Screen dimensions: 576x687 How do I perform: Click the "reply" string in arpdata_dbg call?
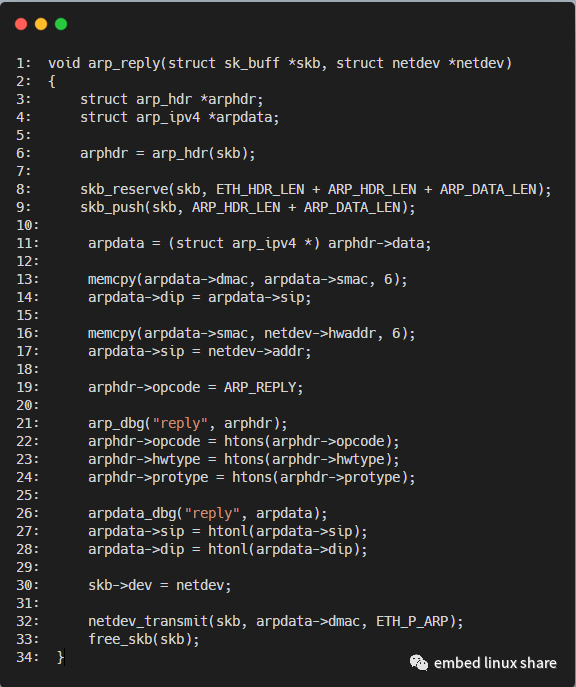(212, 513)
